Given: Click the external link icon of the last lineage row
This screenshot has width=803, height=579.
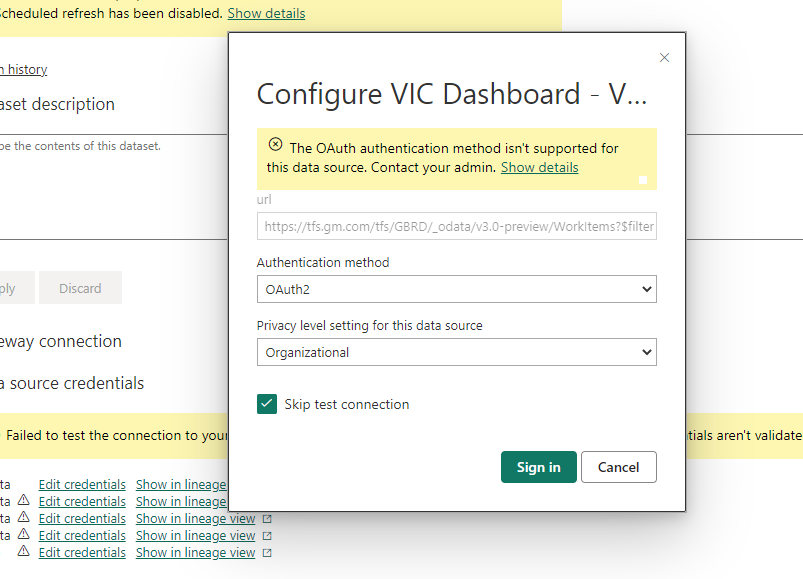Looking at the screenshot, I should [x=267, y=553].
